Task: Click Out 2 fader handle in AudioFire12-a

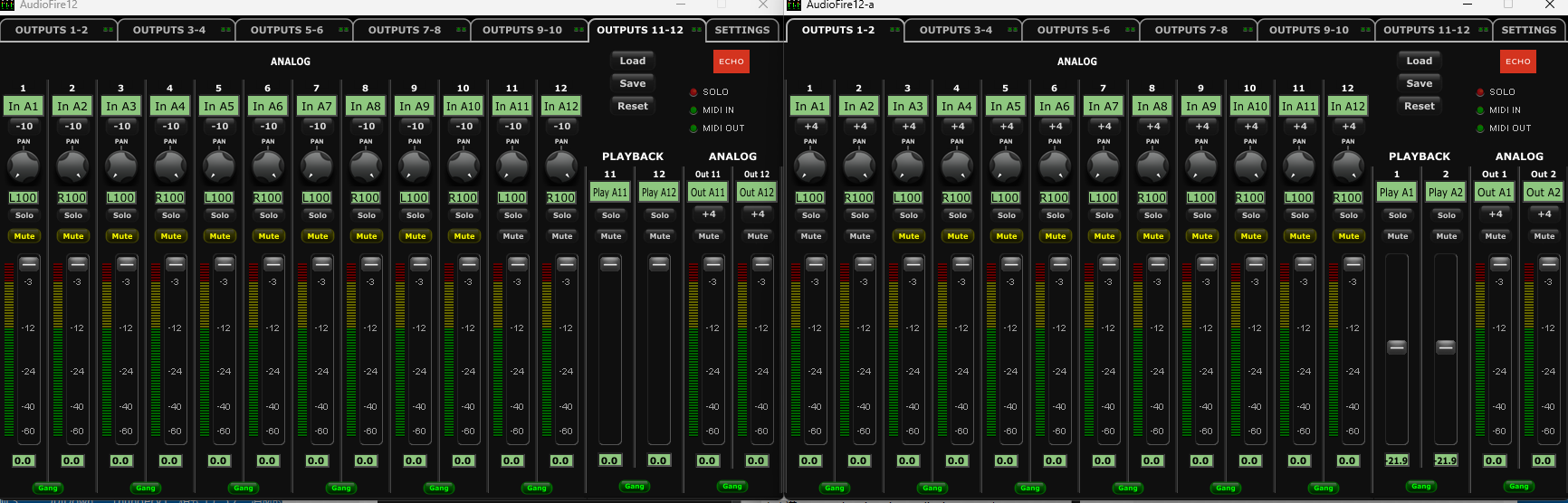Action: pos(1549,263)
